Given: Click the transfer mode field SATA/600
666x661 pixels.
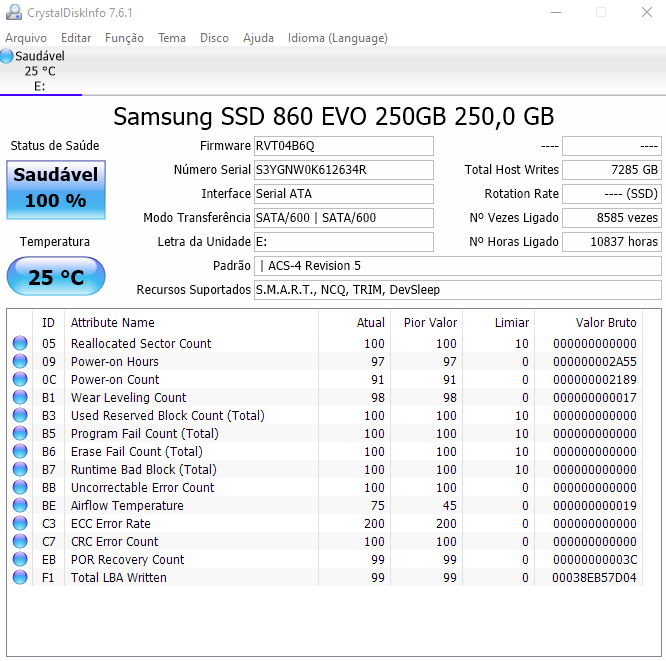Looking at the screenshot, I should [x=344, y=218].
